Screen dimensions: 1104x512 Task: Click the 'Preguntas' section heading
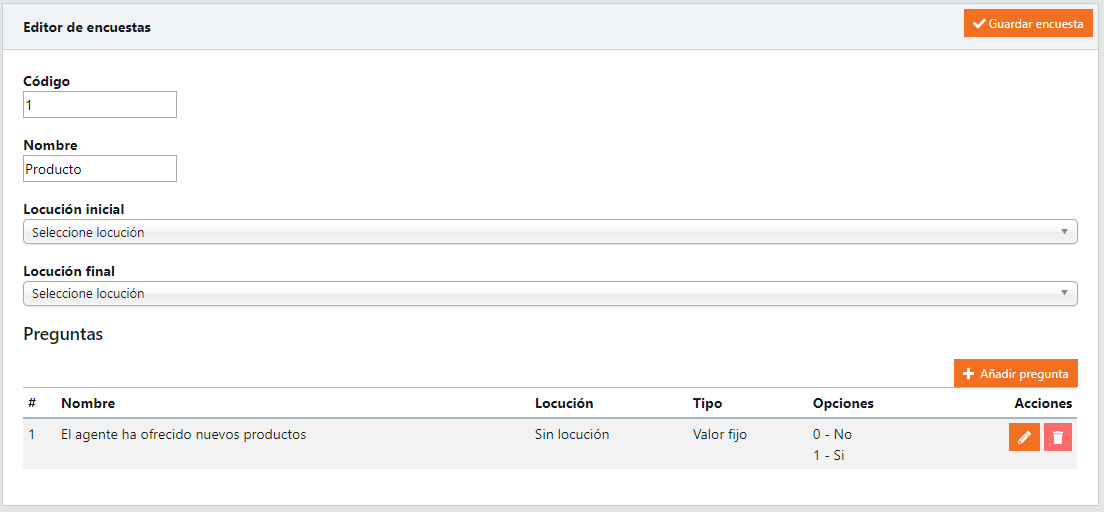click(x=63, y=335)
